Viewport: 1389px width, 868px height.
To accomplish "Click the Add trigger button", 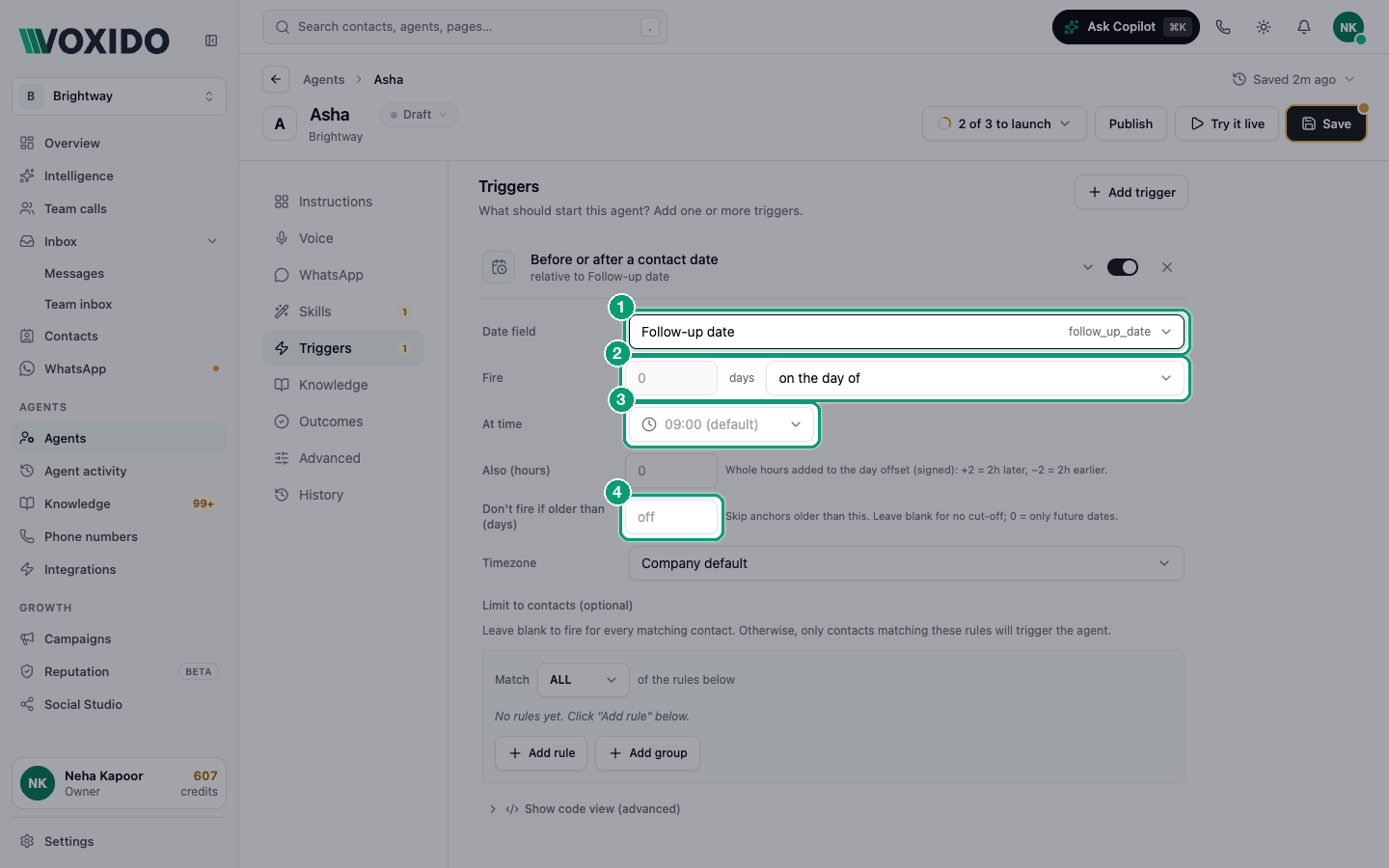I will [1131, 192].
